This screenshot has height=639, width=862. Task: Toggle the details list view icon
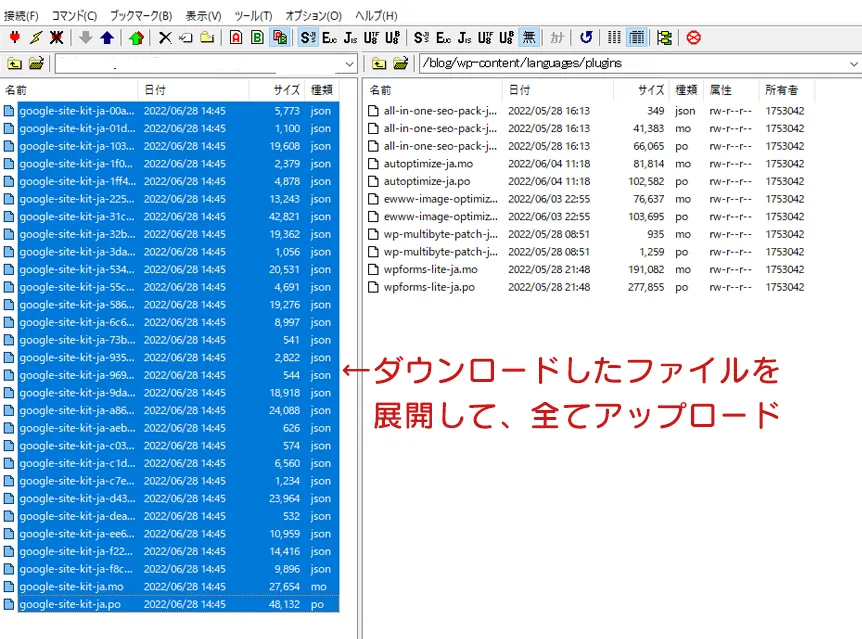(636, 37)
